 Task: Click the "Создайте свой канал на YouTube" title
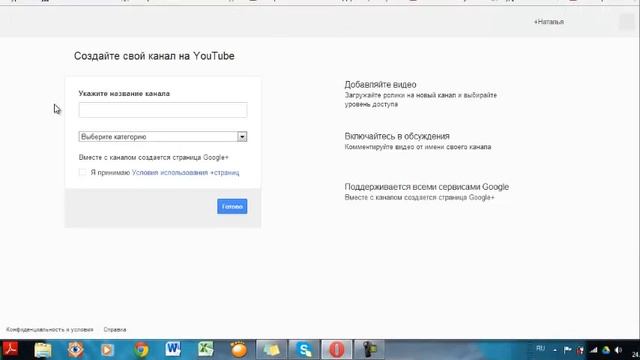click(x=154, y=56)
